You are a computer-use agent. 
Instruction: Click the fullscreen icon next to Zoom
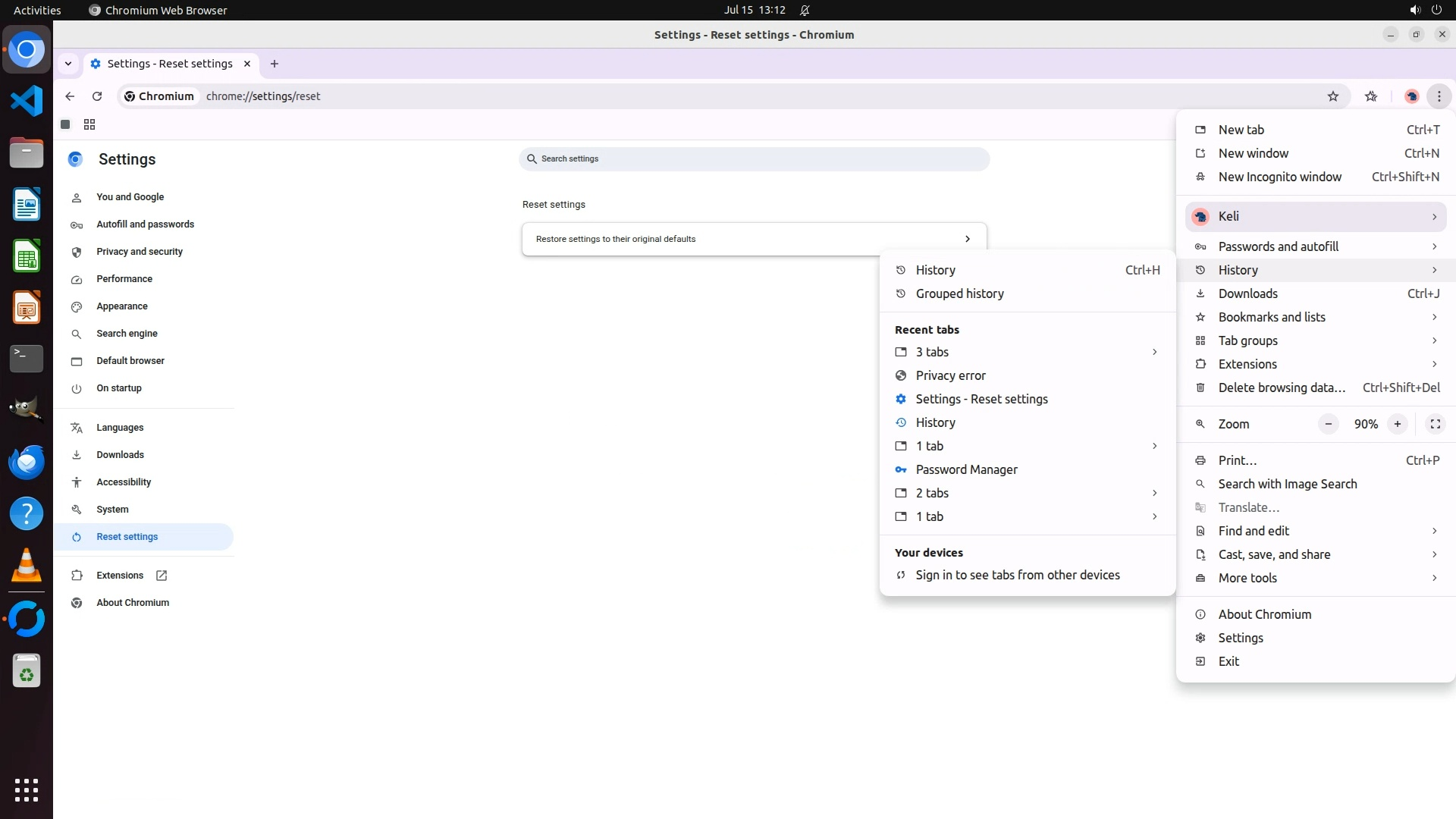(x=1435, y=424)
